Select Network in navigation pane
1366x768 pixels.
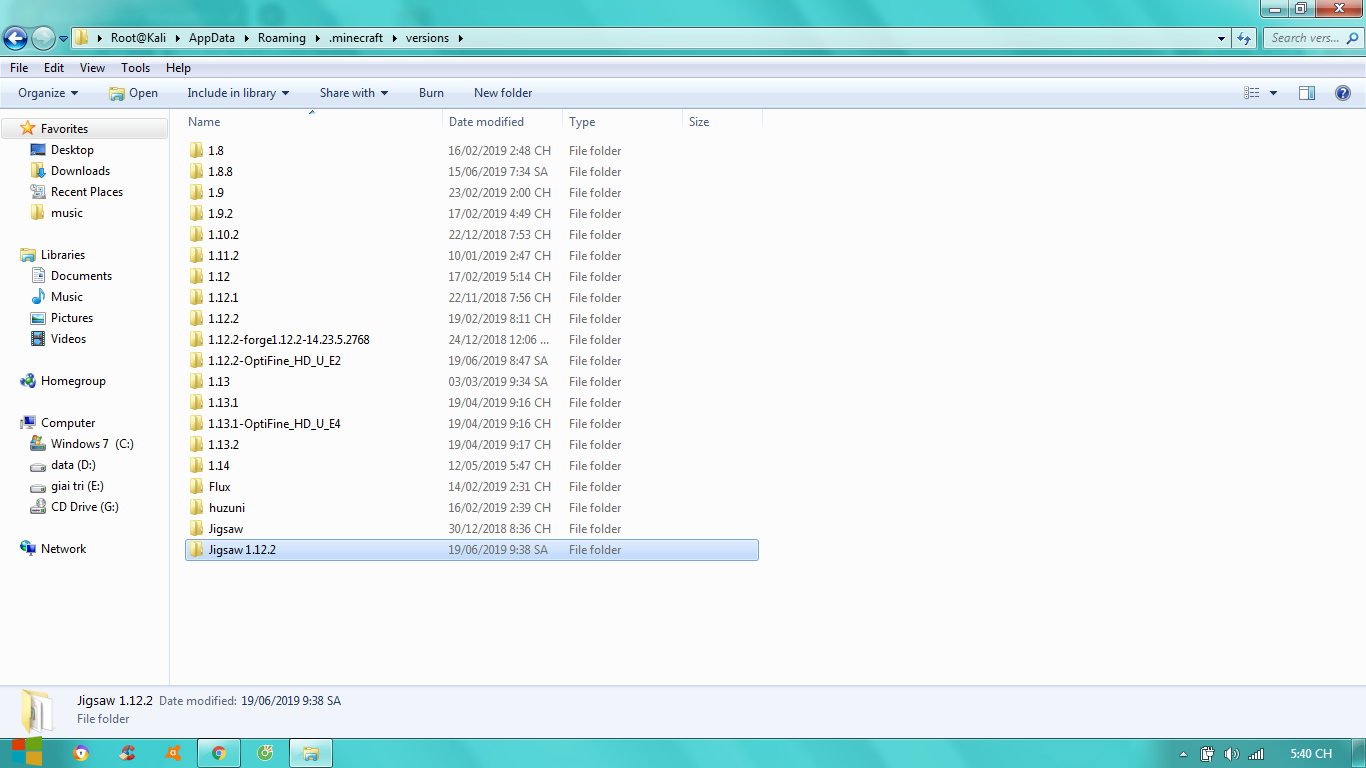click(63, 549)
